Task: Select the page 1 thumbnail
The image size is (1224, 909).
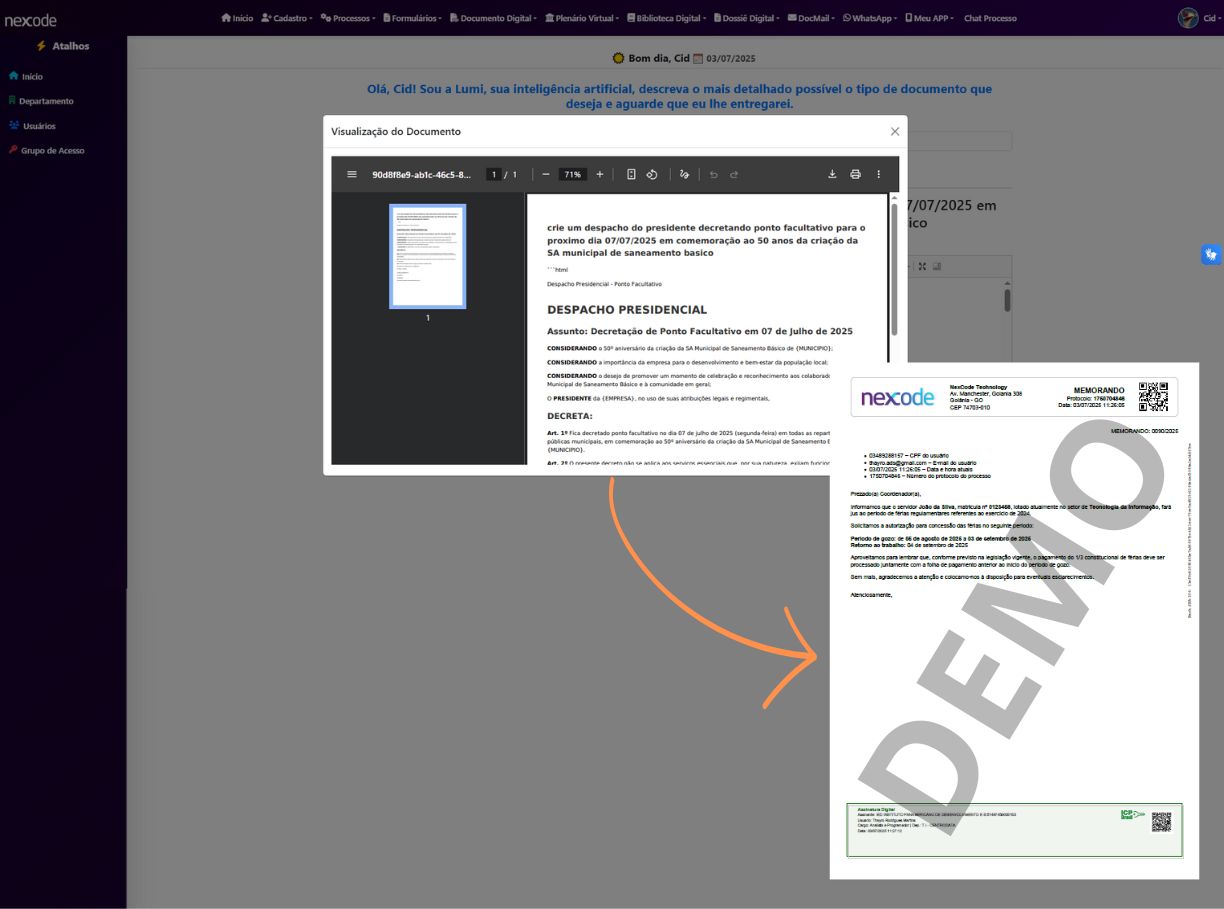Action: point(428,256)
